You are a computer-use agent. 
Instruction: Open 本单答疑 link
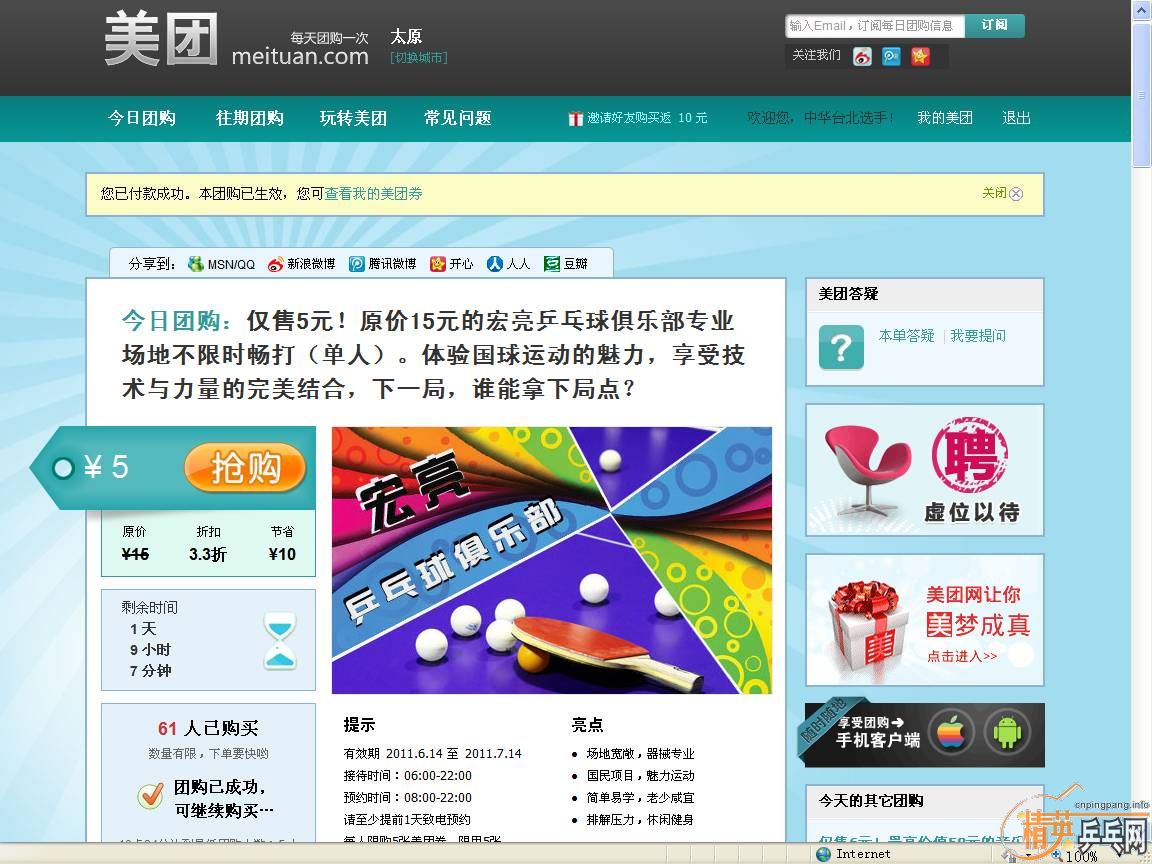pyautogui.click(x=907, y=336)
